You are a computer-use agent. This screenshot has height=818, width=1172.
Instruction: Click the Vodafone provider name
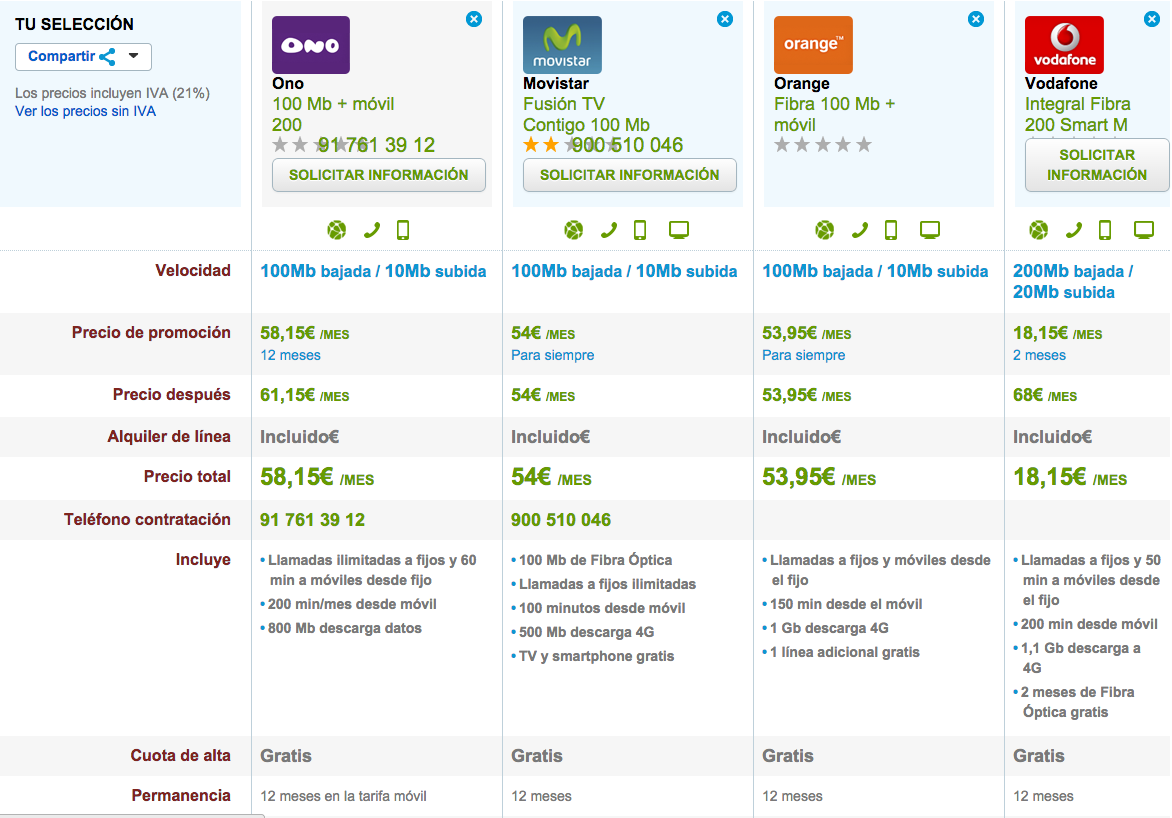tap(1061, 84)
